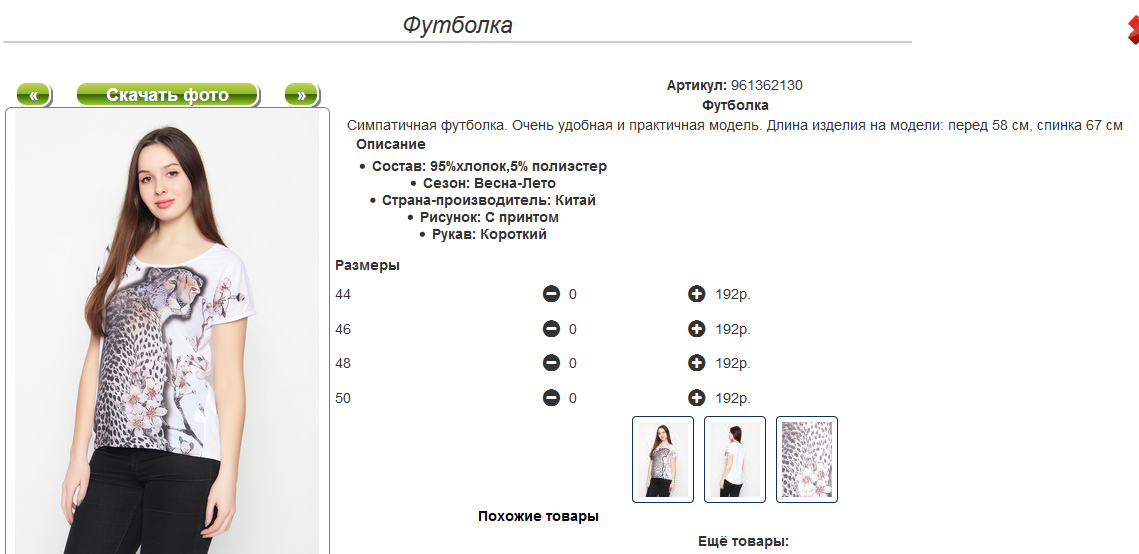The image size is (1139, 554).
Task: Click the quantity value for size 44
Action: pyautogui.click(x=572, y=294)
